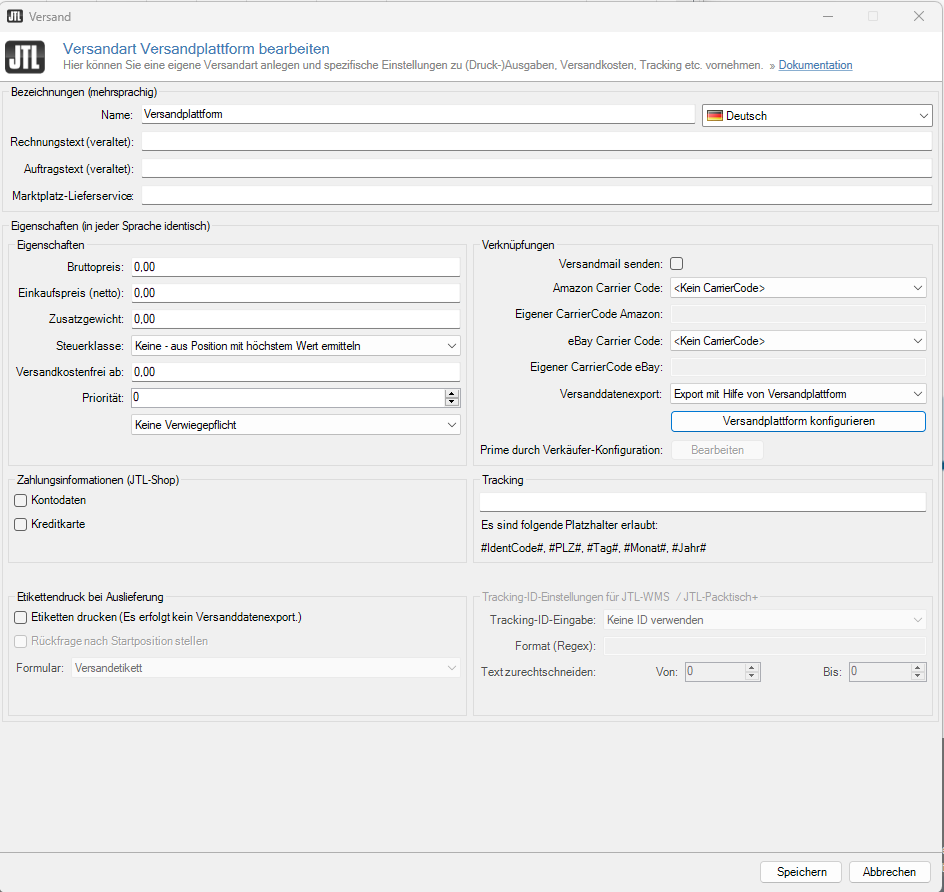
Task: Click the JTL logo in the dialog header
Action: click(27, 56)
